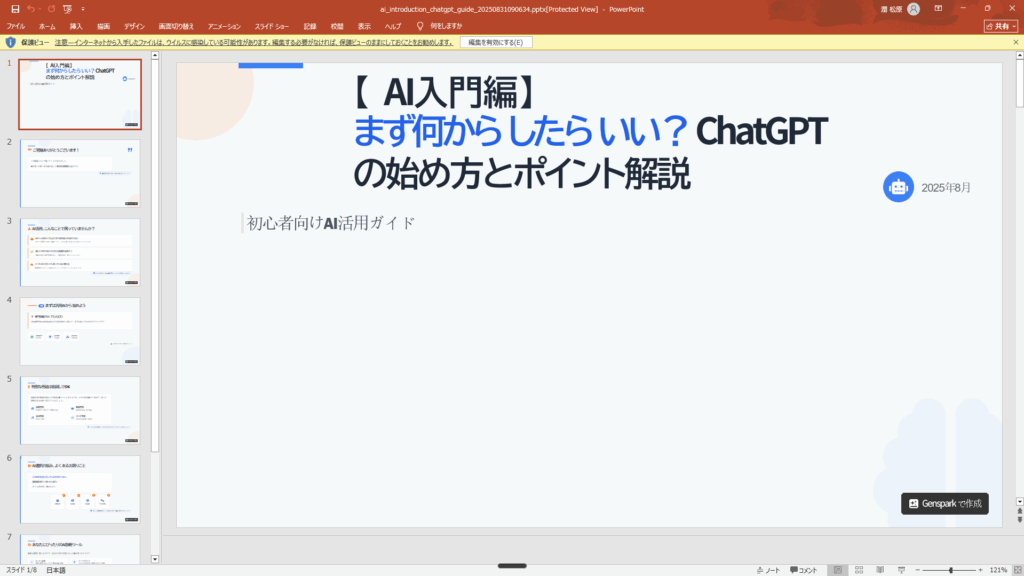The image size is (1024, 576).
Task: Open the ファイル menu tab
Action: (16, 27)
